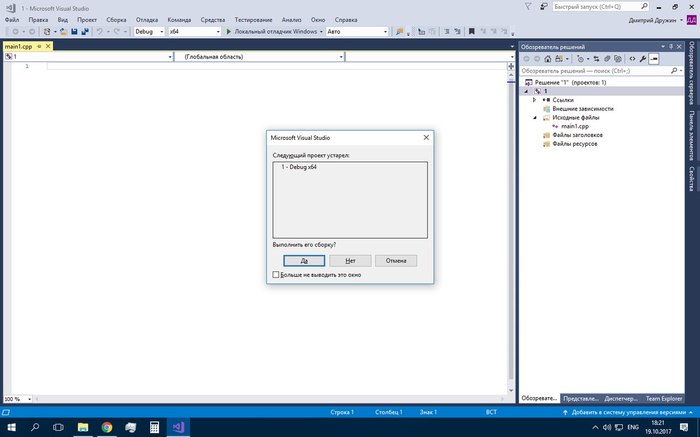Screen dimensions: 700x437
Task: Open the Правка menu
Action: pos(38,20)
